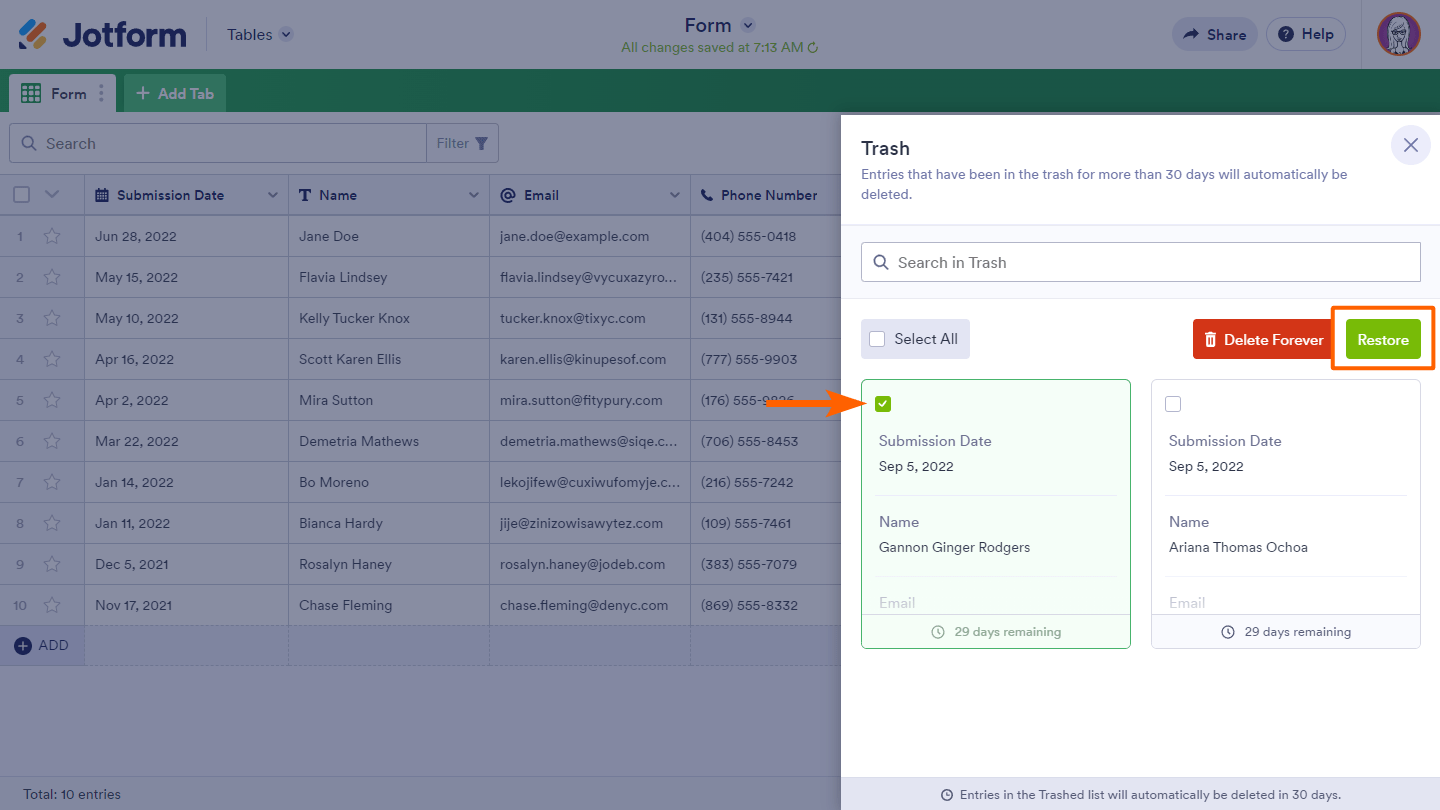This screenshot has height=810, width=1440.
Task: Switch to the Form tab
Action: point(58,94)
